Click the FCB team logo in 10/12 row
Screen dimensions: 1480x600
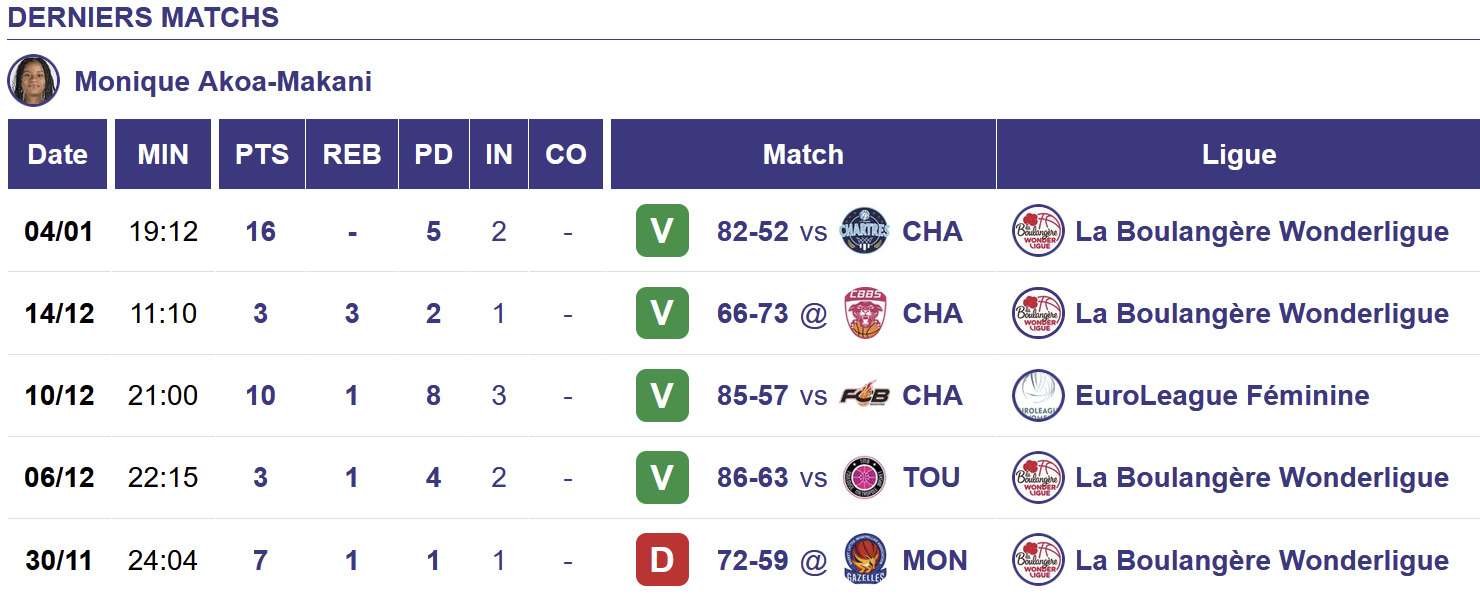[864, 395]
